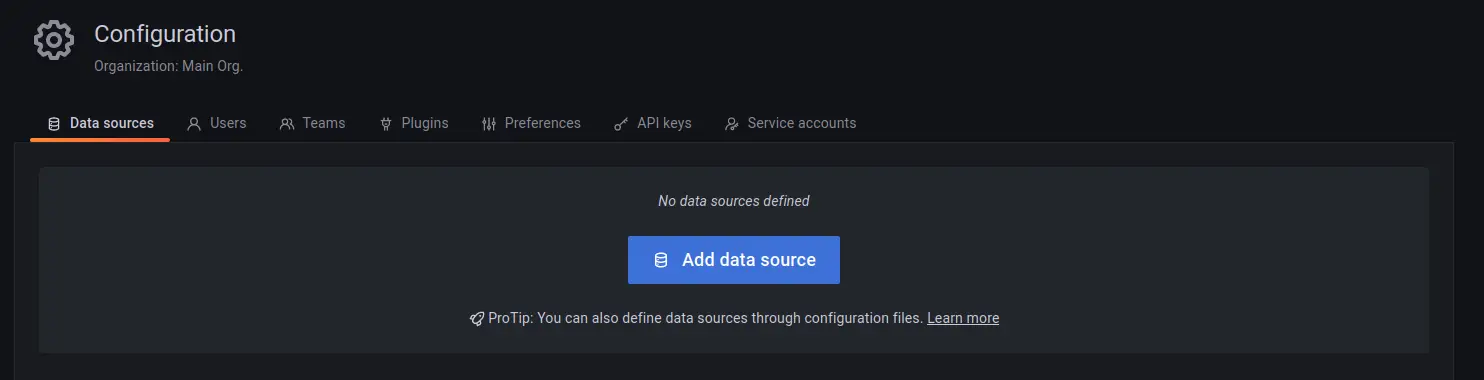1484x380 pixels.
Task: Click the database icon inside the blue button
Action: pyautogui.click(x=661, y=260)
